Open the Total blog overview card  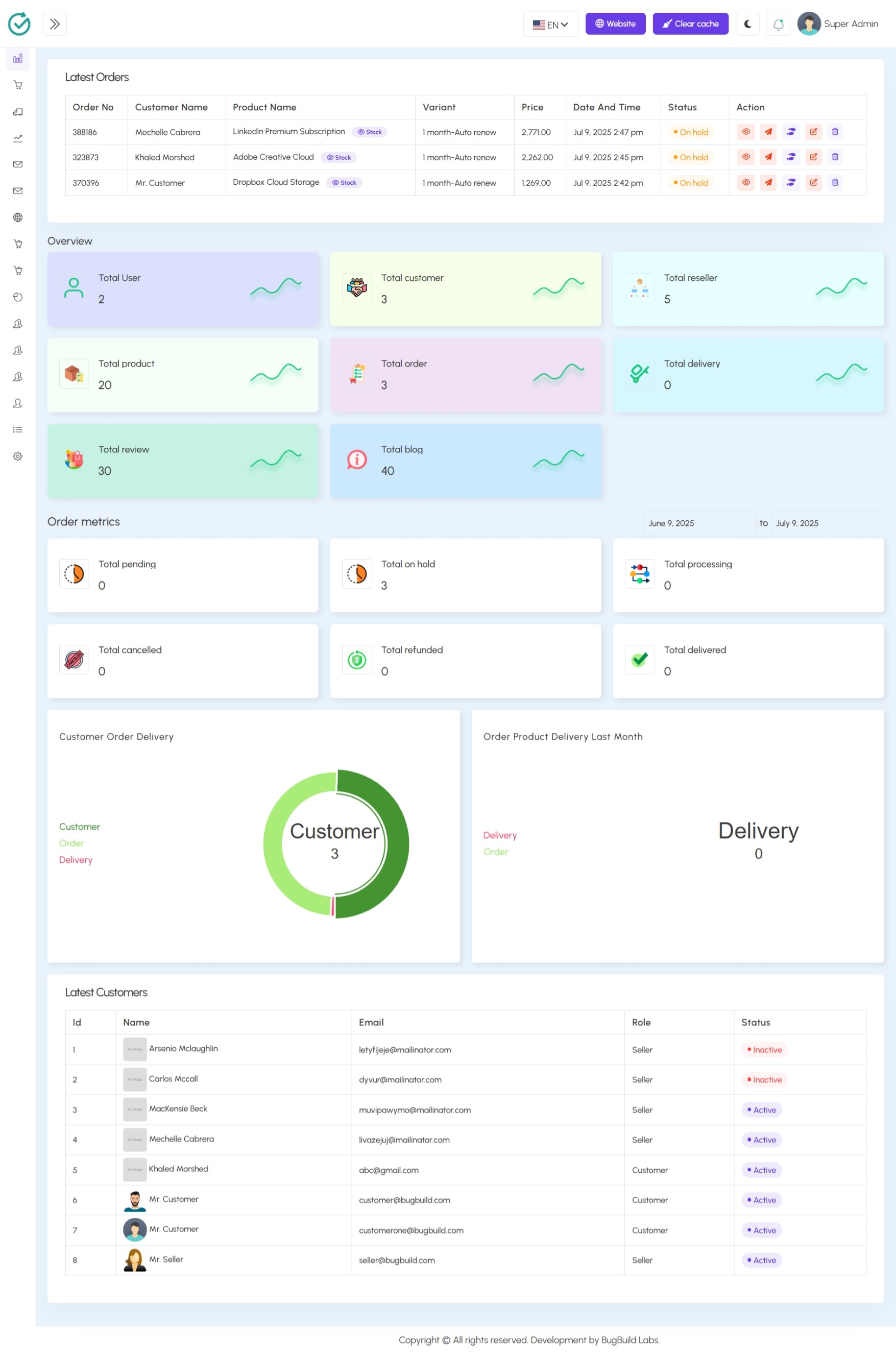click(x=466, y=461)
